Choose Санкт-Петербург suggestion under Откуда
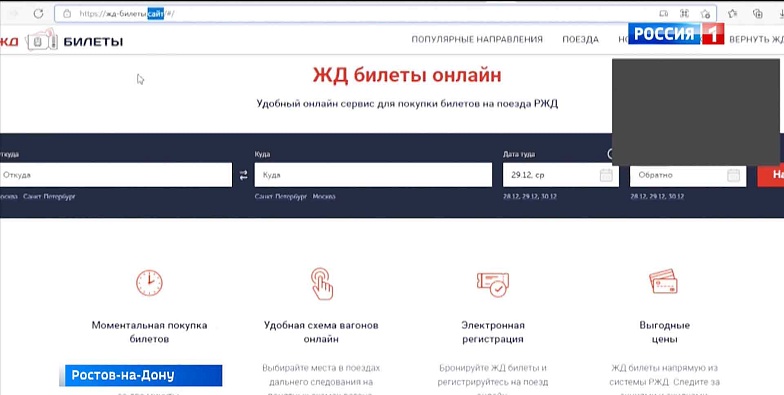The height and width of the screenshot is (395, 784). [x=49, y=196]
